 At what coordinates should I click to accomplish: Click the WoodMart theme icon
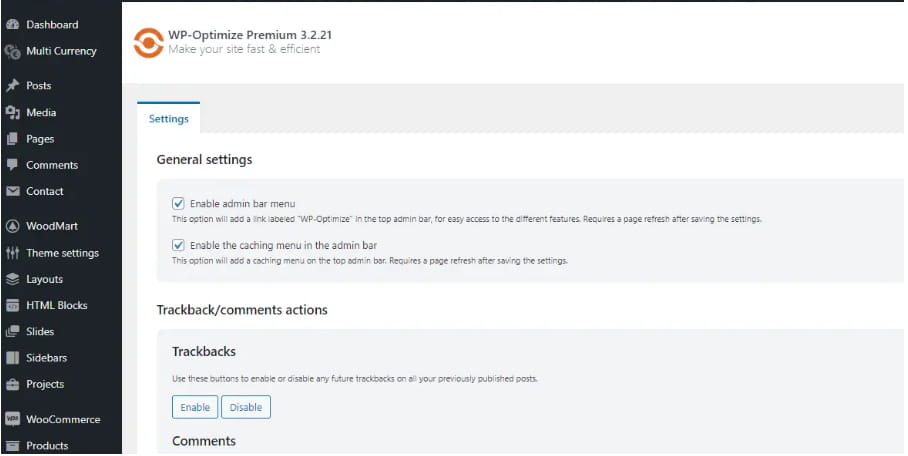[x=13, y=226]
